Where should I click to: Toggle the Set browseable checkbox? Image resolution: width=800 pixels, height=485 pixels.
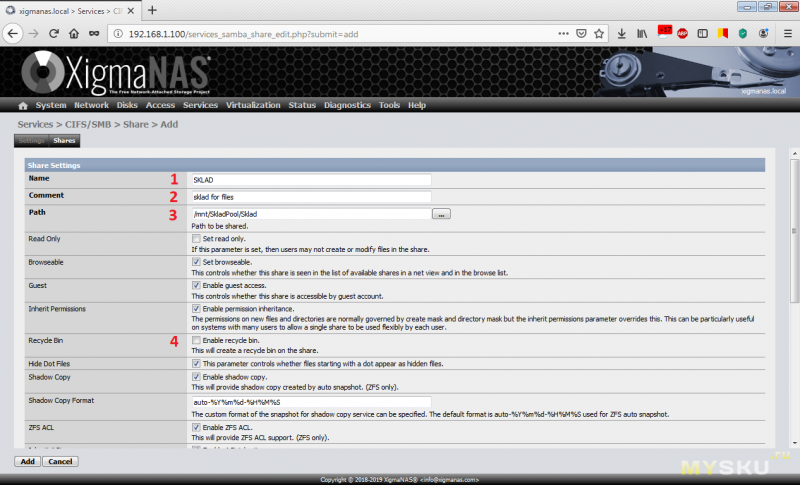[x=196, y=262]
